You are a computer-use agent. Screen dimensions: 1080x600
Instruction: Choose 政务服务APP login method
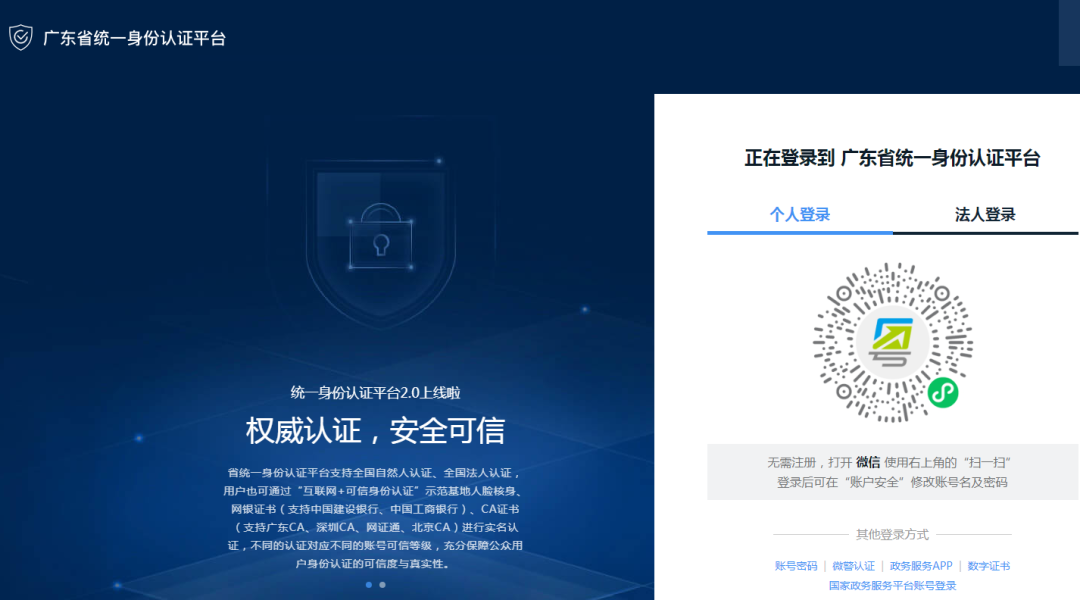pos(921,566)
